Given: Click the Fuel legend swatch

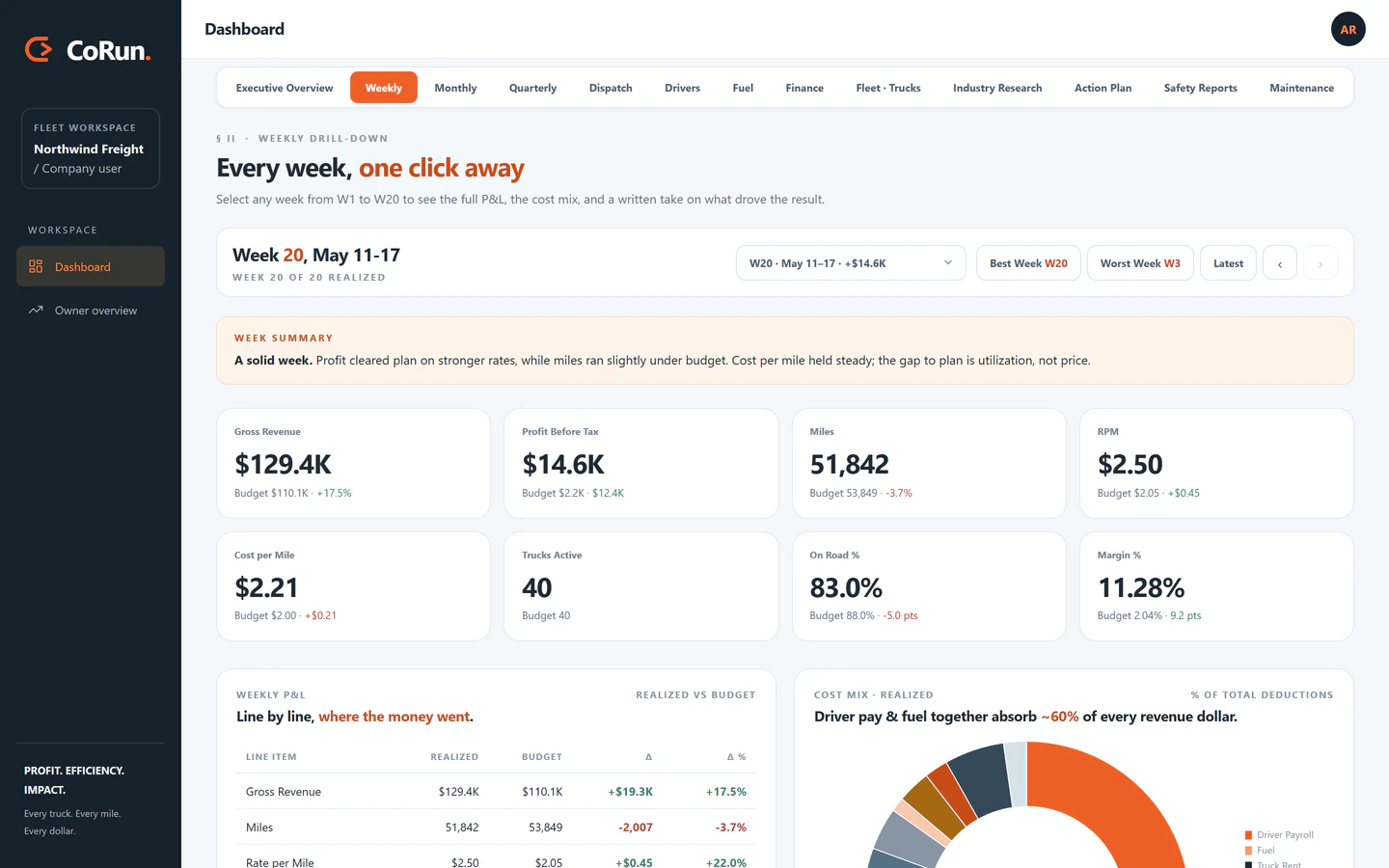Looking at the screenshot, I should tap(1248, 851).
